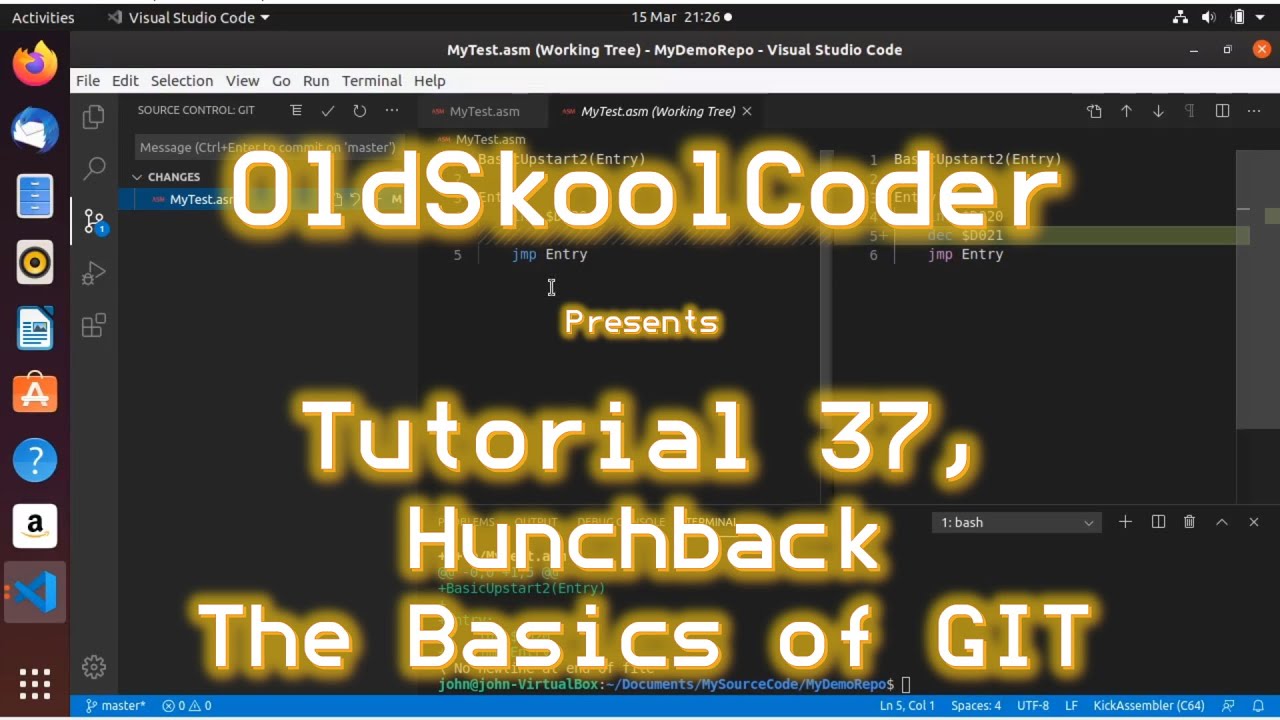Click 'Ln 5, Col 1' in status bar

click(907, 706)
